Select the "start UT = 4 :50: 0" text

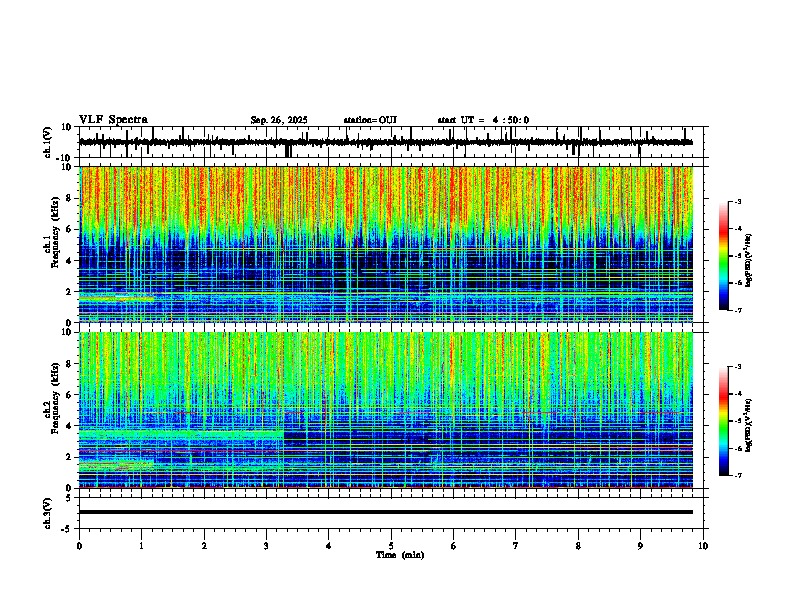483,120
